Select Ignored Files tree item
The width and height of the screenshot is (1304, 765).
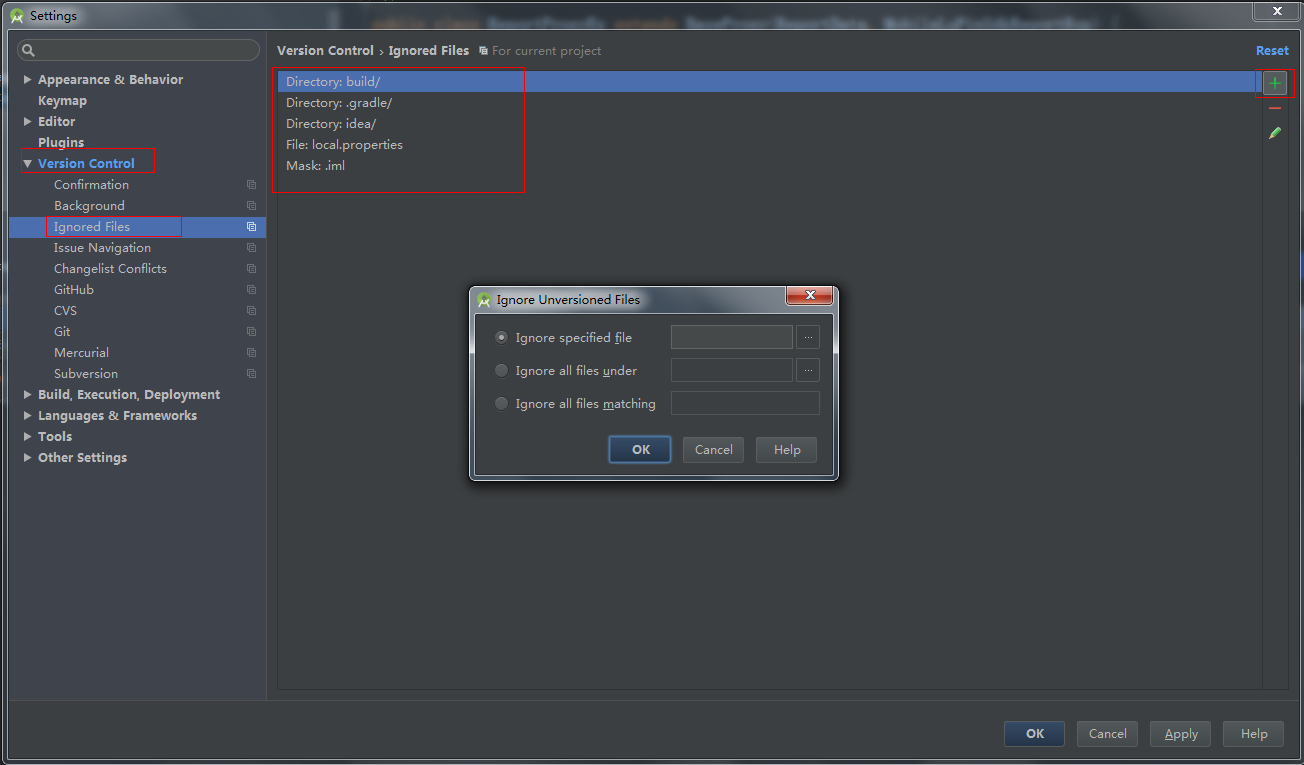click(137, 227)
